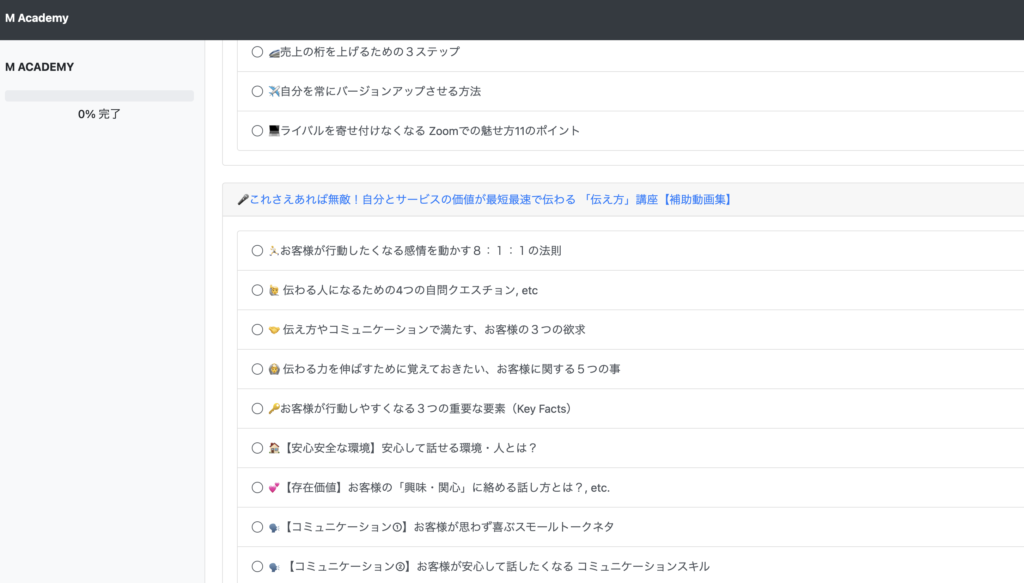Open the これさえあれば無敵 伝え方 course section link

click(490, 200)
